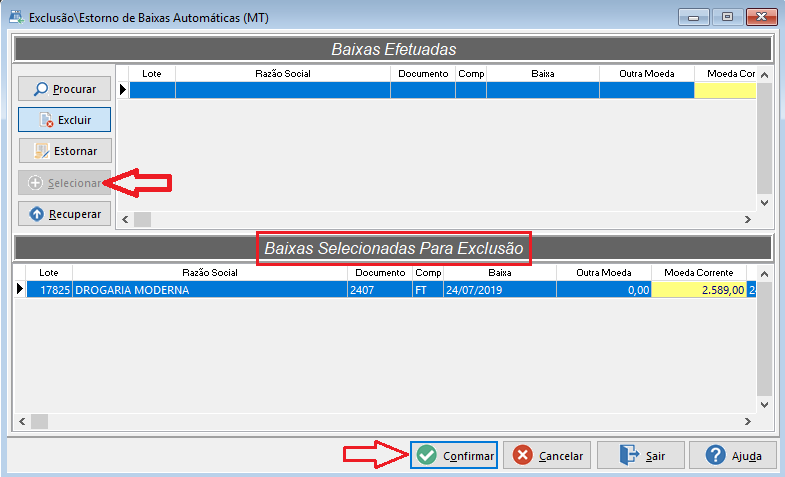The width and height of the screenshot is (785, 477).
Task: Click down arrow of exclusion grid vertical scrollbar
Action: [764, 405]
